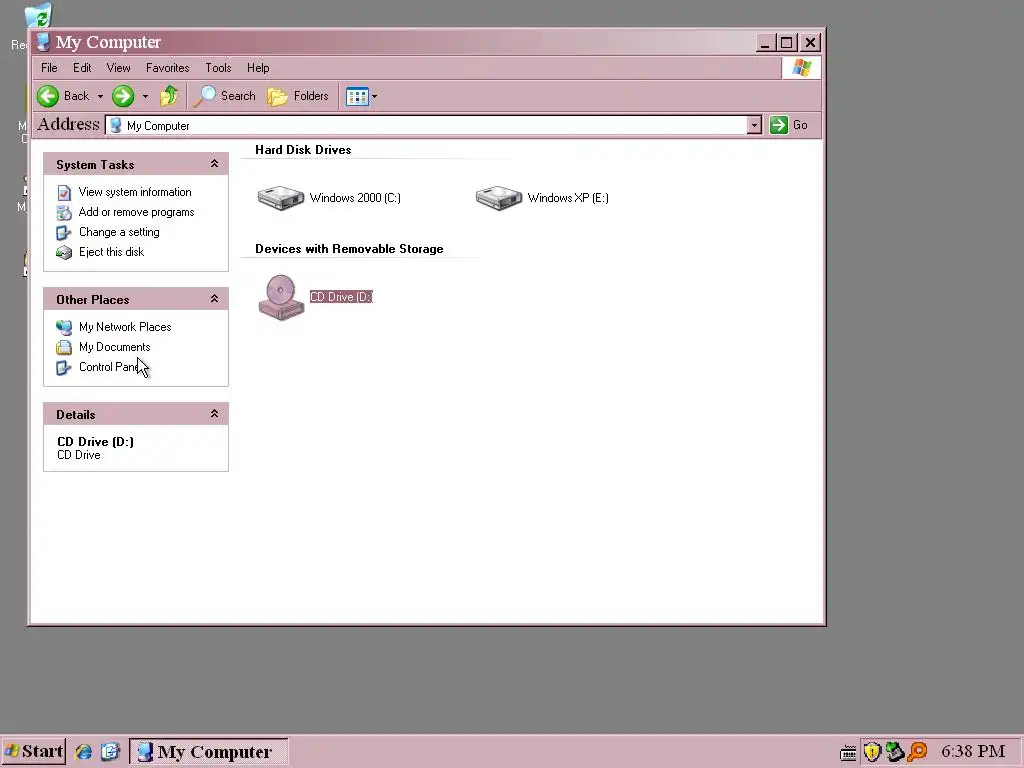Image resolution: width=1024 pixels, height=768 pixels.
Task: Click the Show Desktop Quick Launch icon
Action: coord(110,752)
